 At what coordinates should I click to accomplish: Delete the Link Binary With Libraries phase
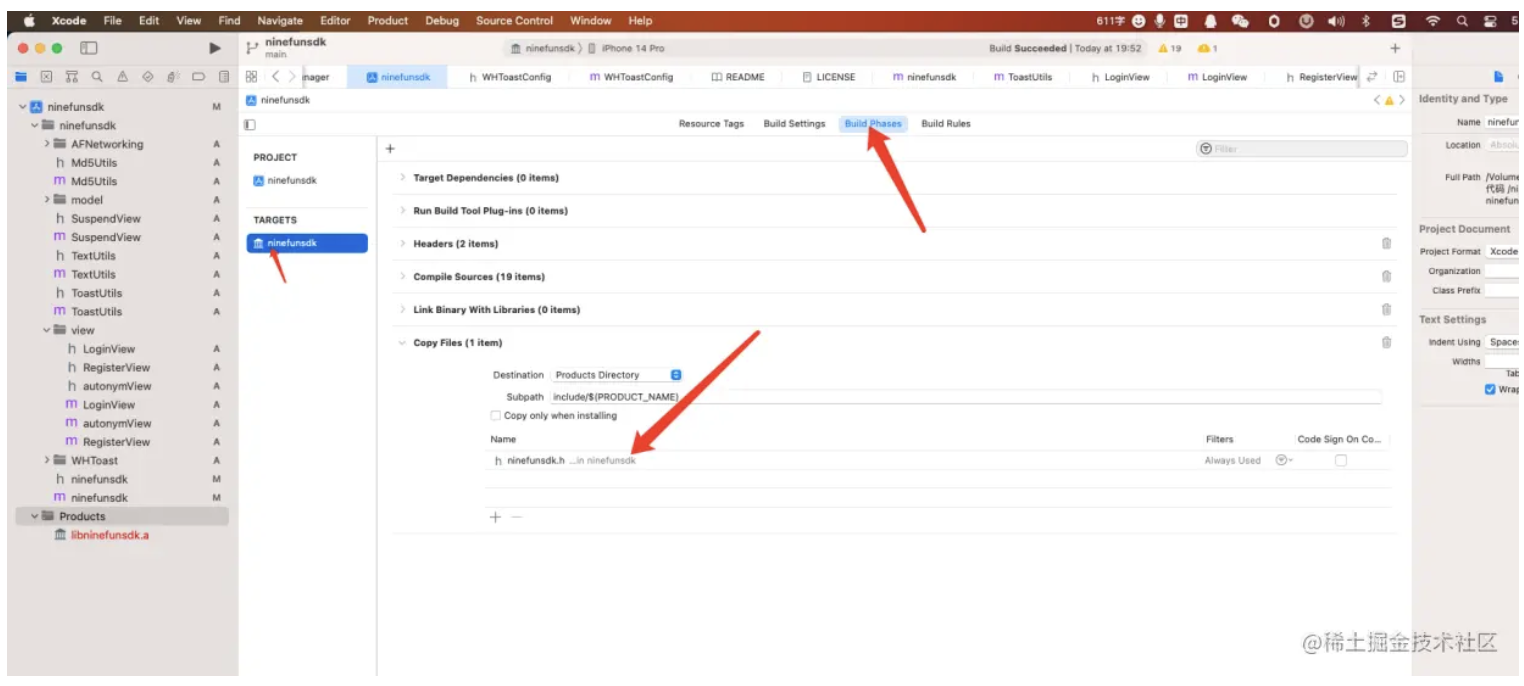click(x=1386, y=309)
